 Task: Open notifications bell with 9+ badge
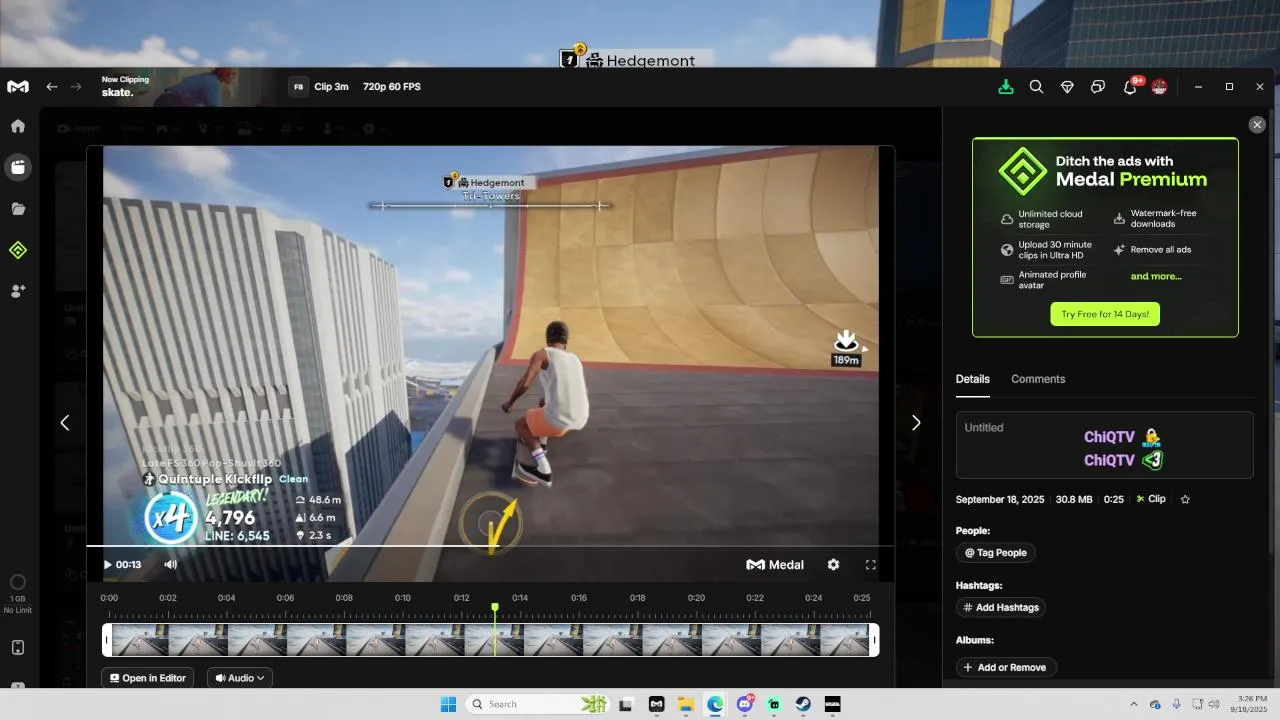click(1130, 87)
